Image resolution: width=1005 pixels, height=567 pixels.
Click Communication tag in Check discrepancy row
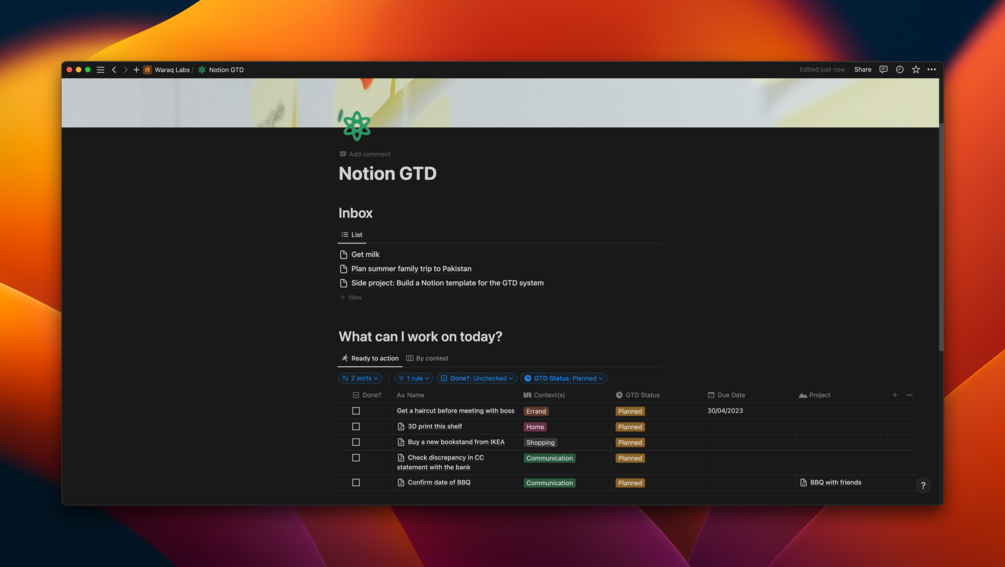(549, 458)
